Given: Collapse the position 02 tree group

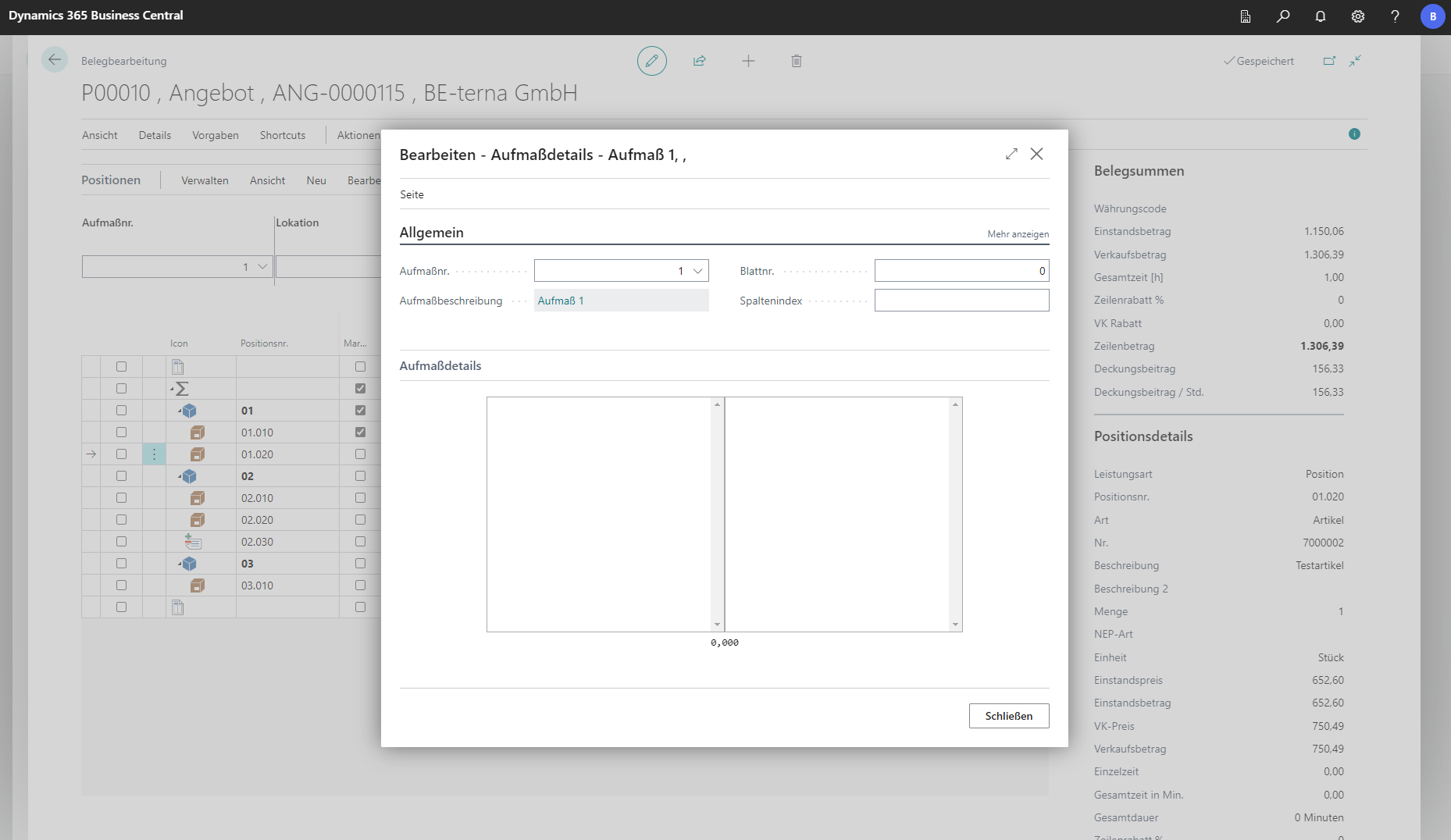Looking at the screenshot, I should tap(180, 476).
